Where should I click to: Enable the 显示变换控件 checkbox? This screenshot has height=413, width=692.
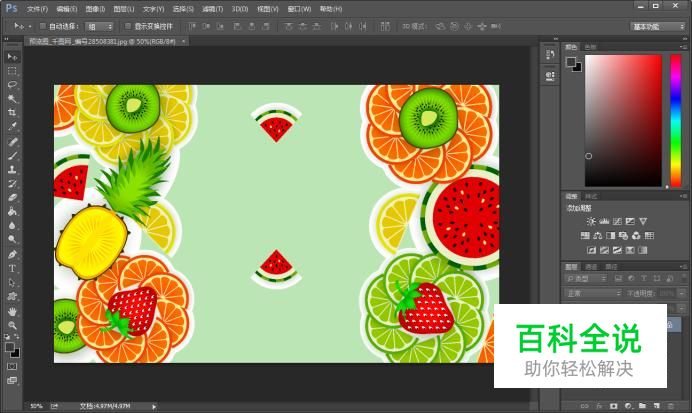pyautogui.click(x=128, y=26)
